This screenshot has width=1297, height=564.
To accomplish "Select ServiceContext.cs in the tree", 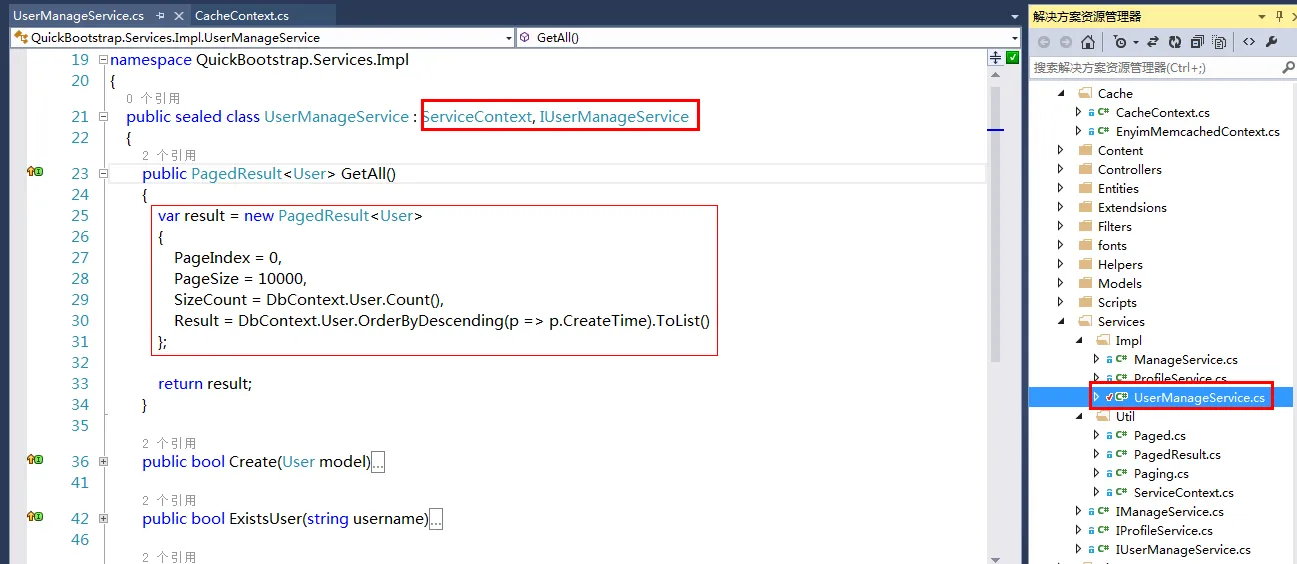I will click(1183, 492).
